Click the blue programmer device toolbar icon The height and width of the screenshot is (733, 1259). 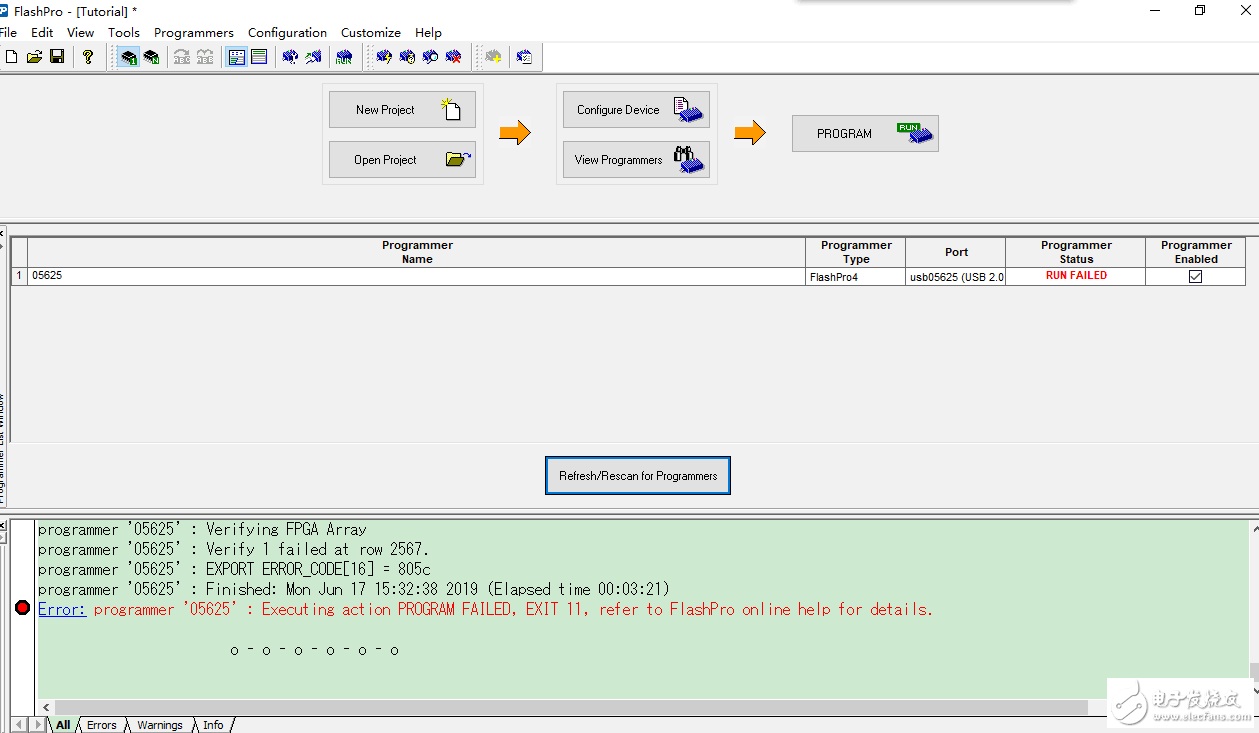(290, 57)
